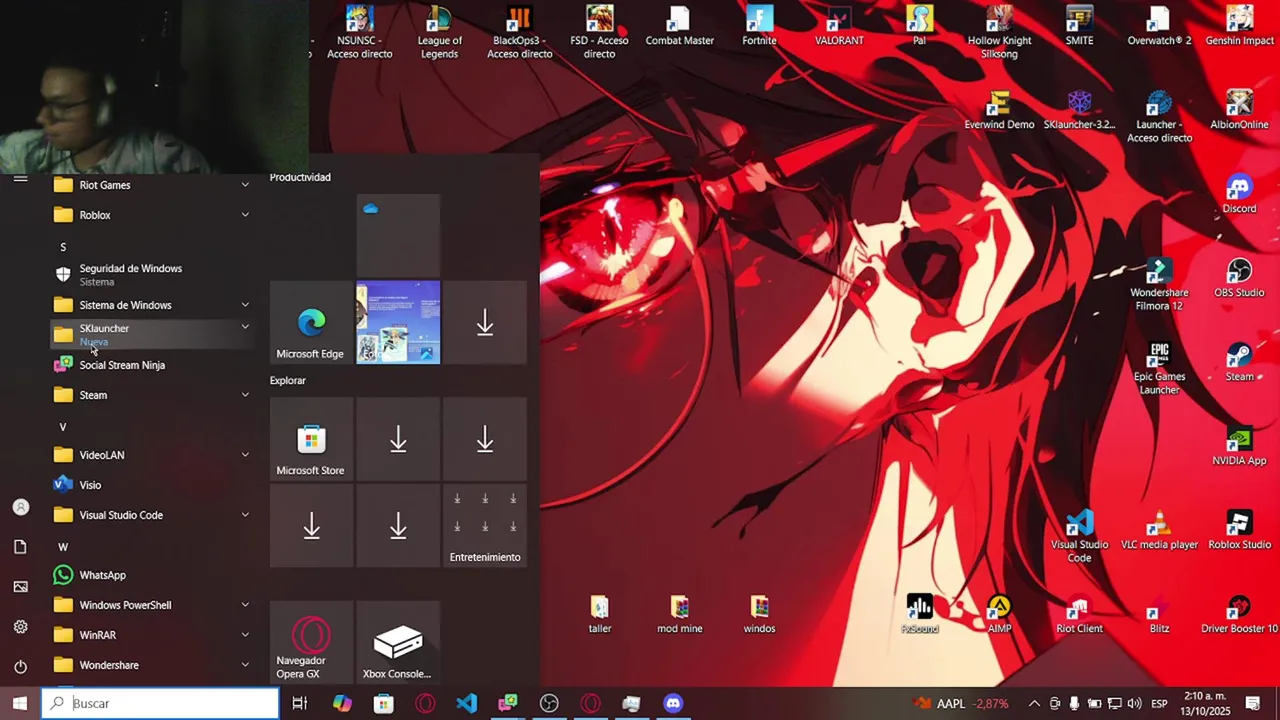This screenshot has width=1280, height=720.
Task: Open the League of Legends desktop shortcut
Action: [x=439, y=32]
